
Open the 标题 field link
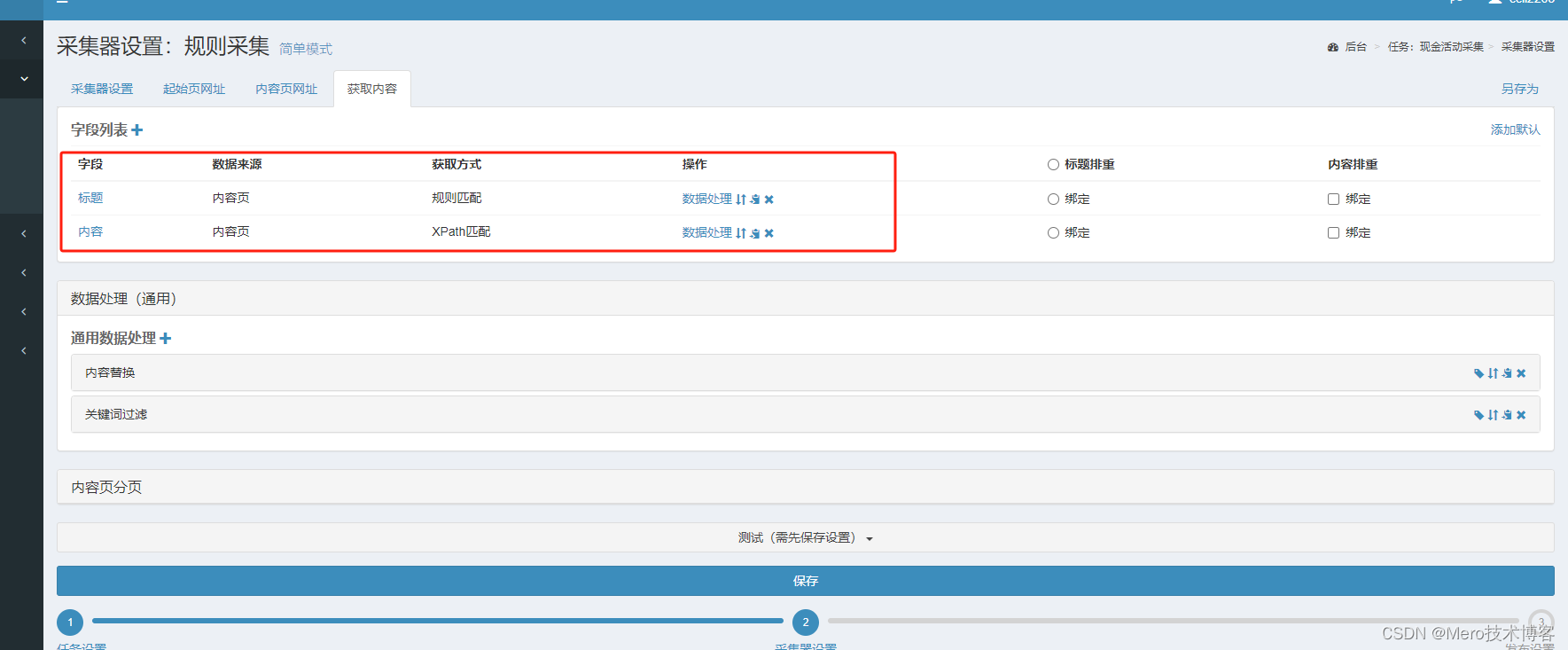click(x=90, y=198)
